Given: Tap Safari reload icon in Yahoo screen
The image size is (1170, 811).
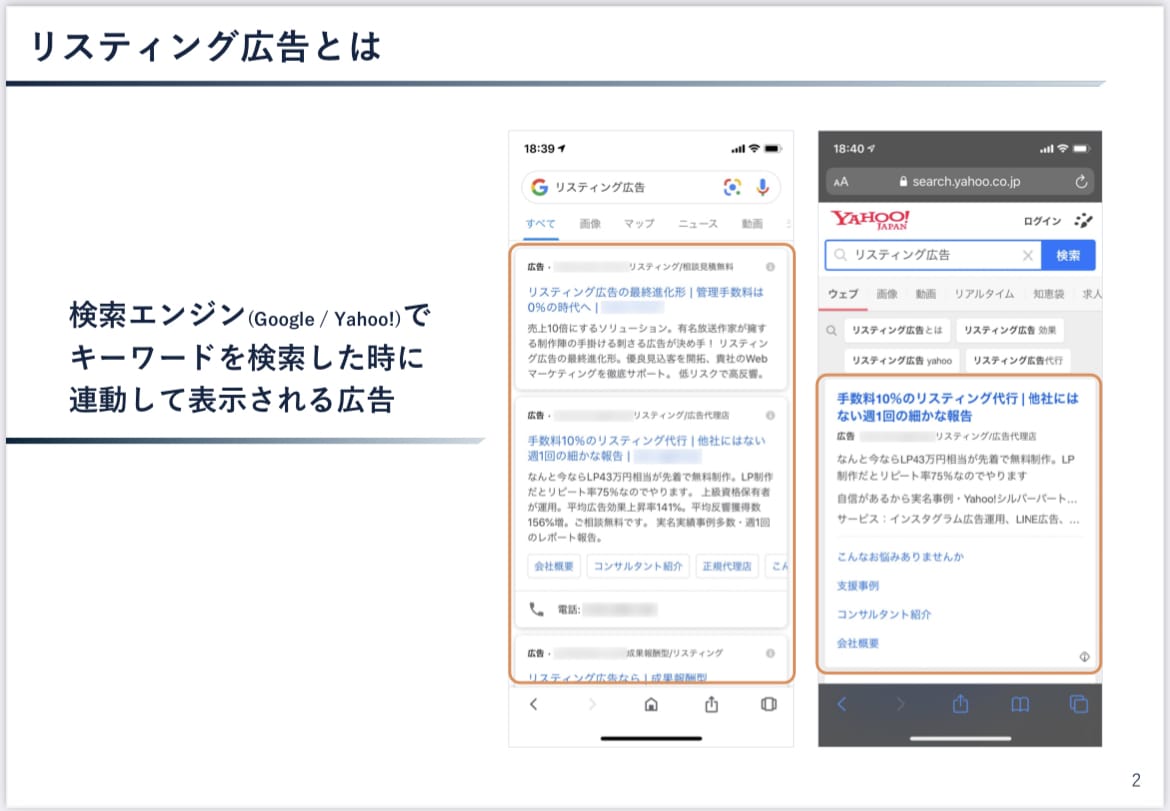Looking at the screenshot, I should (x=1080, y=181).
